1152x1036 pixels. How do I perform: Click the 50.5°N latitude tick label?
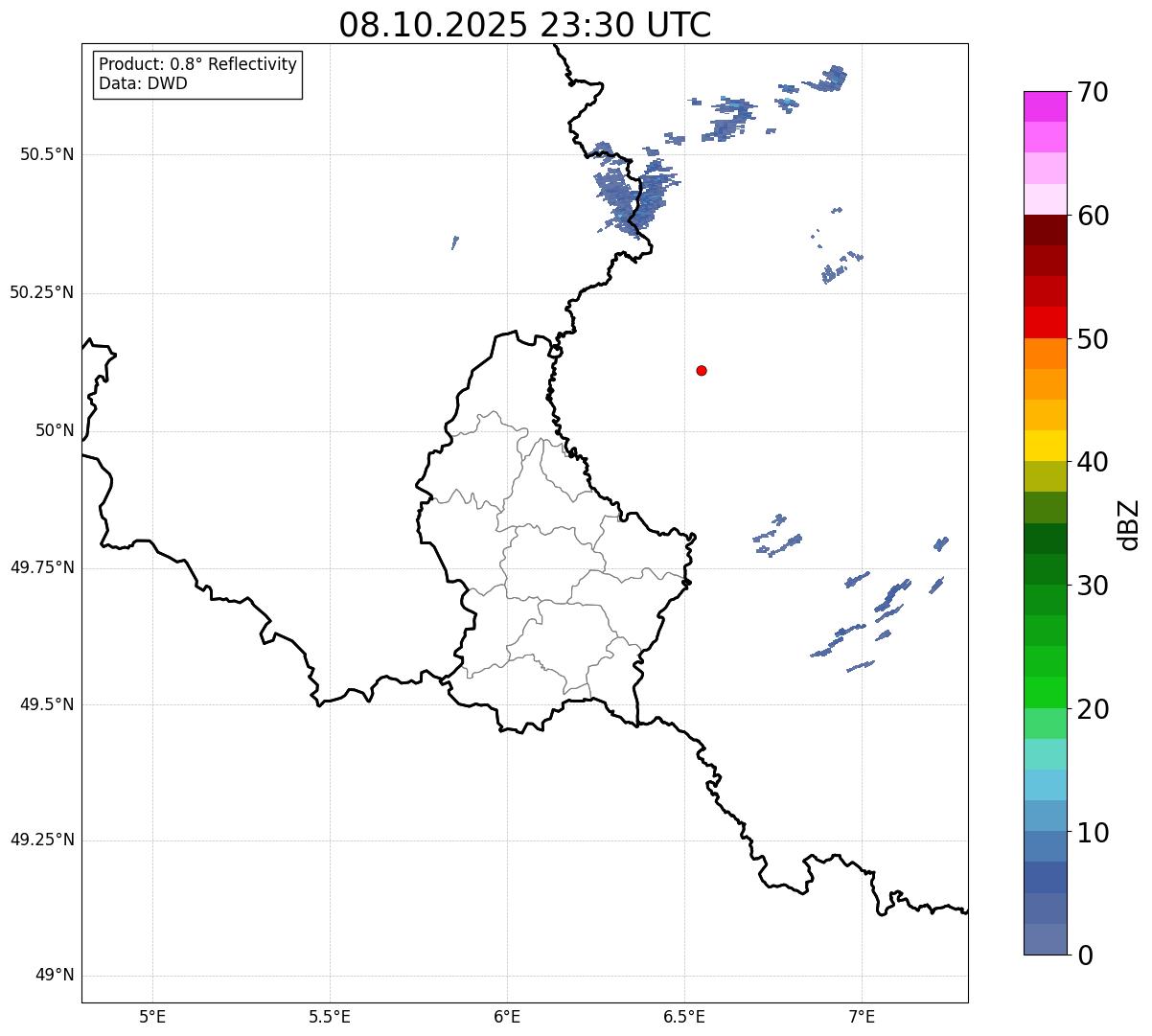pyautogui.click(x=42, y=154)
